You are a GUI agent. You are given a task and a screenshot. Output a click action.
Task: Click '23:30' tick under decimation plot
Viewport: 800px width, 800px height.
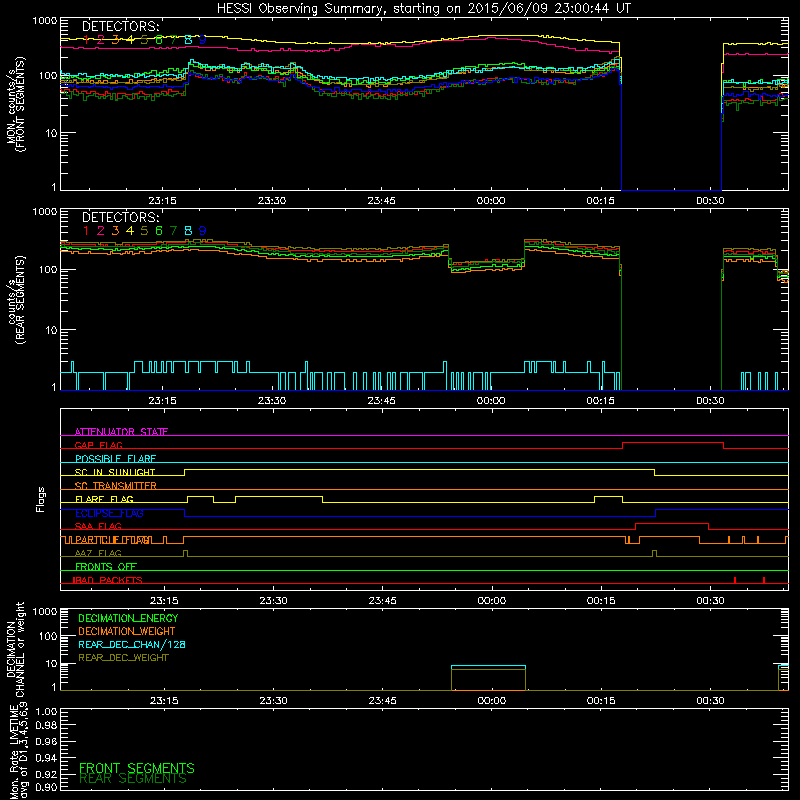[273, 701]
